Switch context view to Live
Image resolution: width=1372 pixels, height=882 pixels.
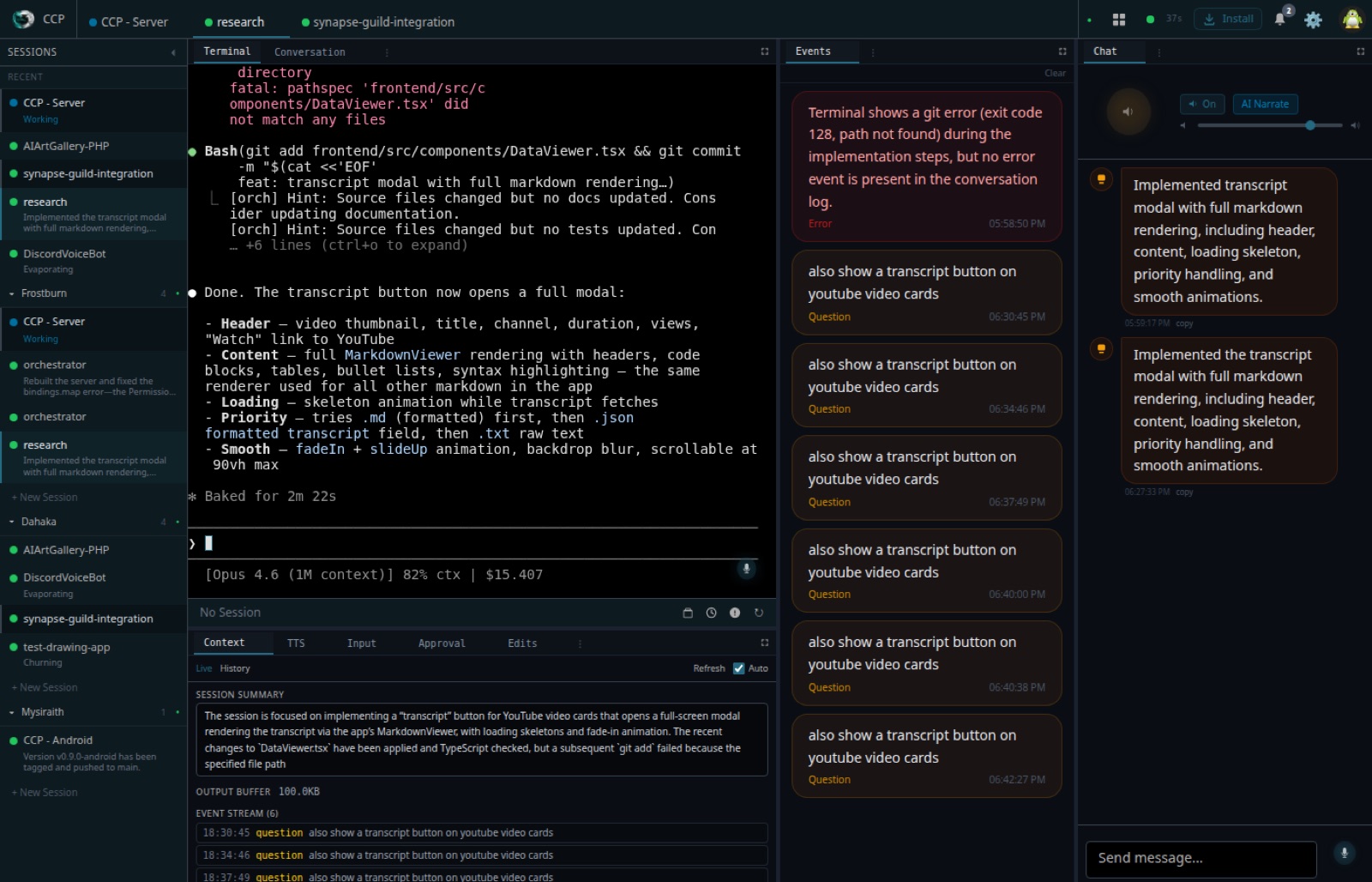(203, 668)
